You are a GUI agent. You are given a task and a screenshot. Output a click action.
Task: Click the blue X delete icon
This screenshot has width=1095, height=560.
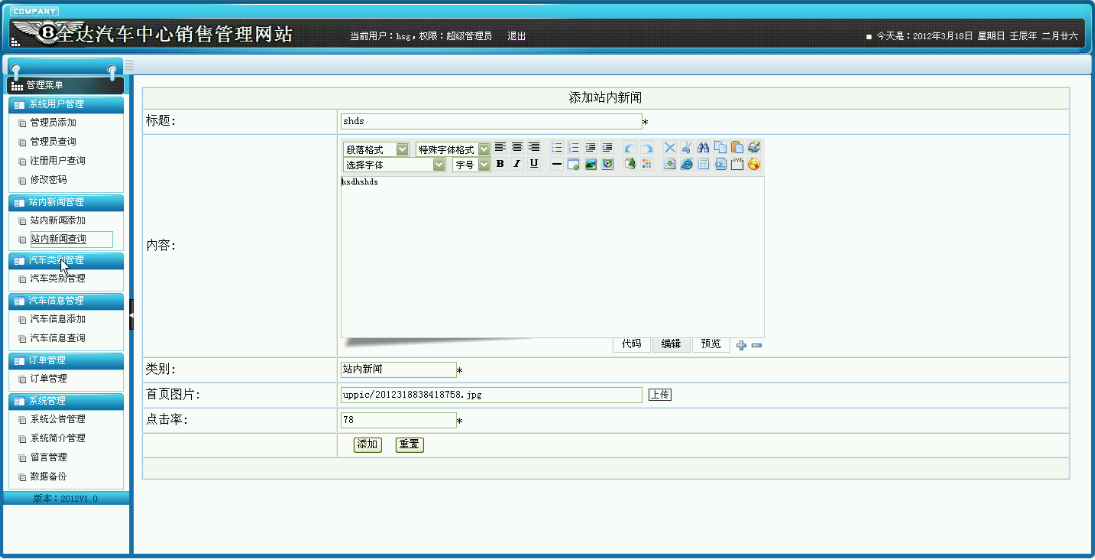[670, 147]
